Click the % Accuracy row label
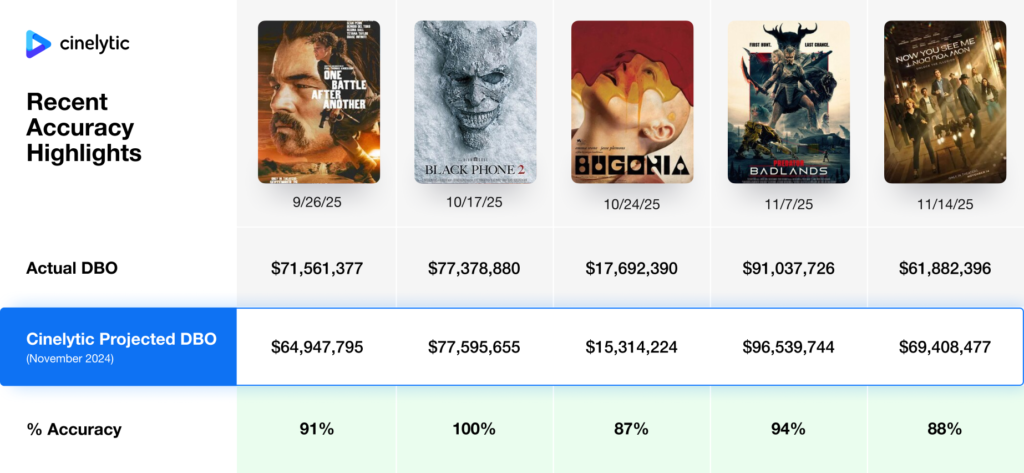 click(x=74, y=429)
